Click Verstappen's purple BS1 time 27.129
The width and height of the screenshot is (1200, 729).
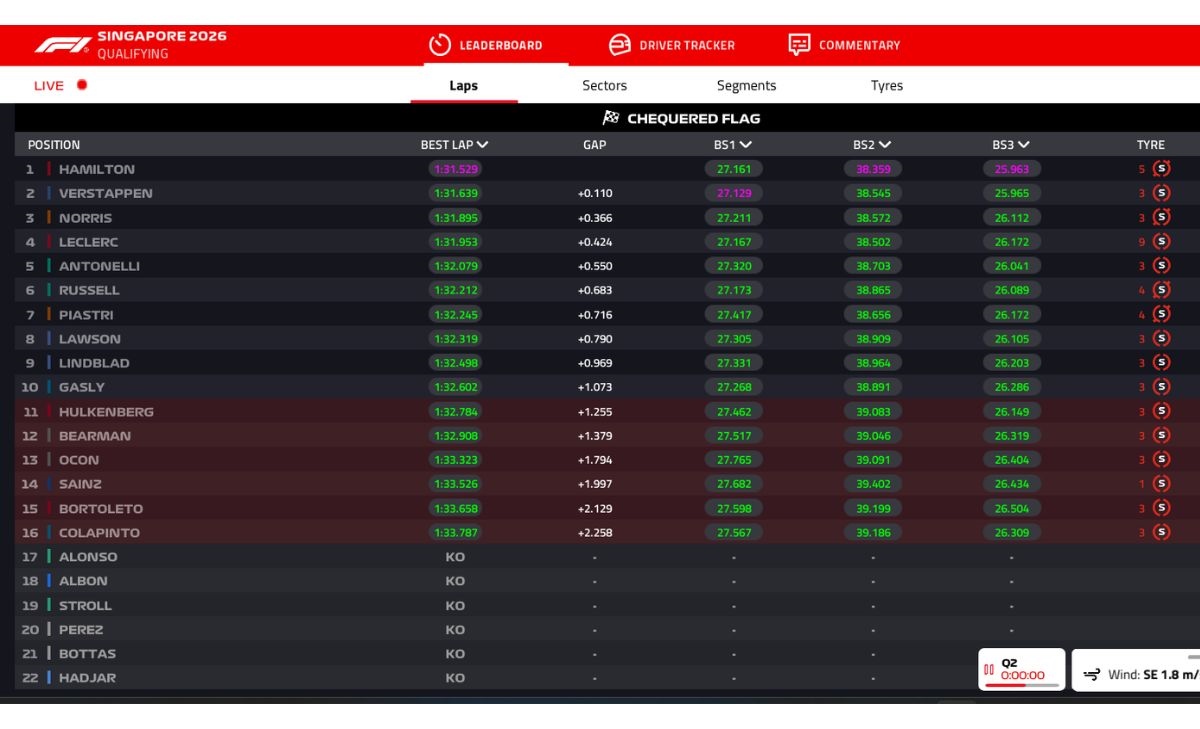[734, 194]
